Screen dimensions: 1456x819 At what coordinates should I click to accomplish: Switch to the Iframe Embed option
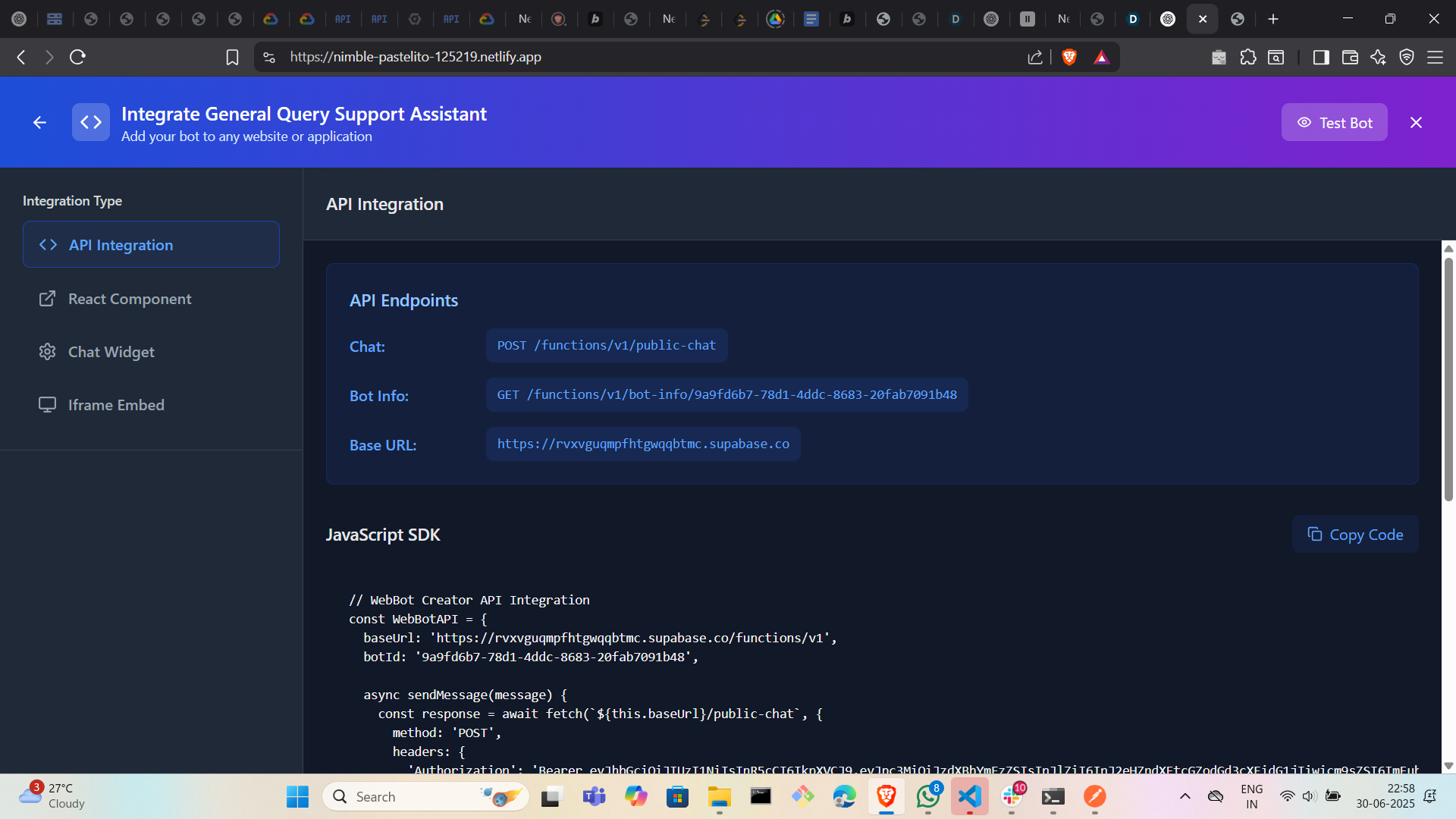(x=115, y=405)
